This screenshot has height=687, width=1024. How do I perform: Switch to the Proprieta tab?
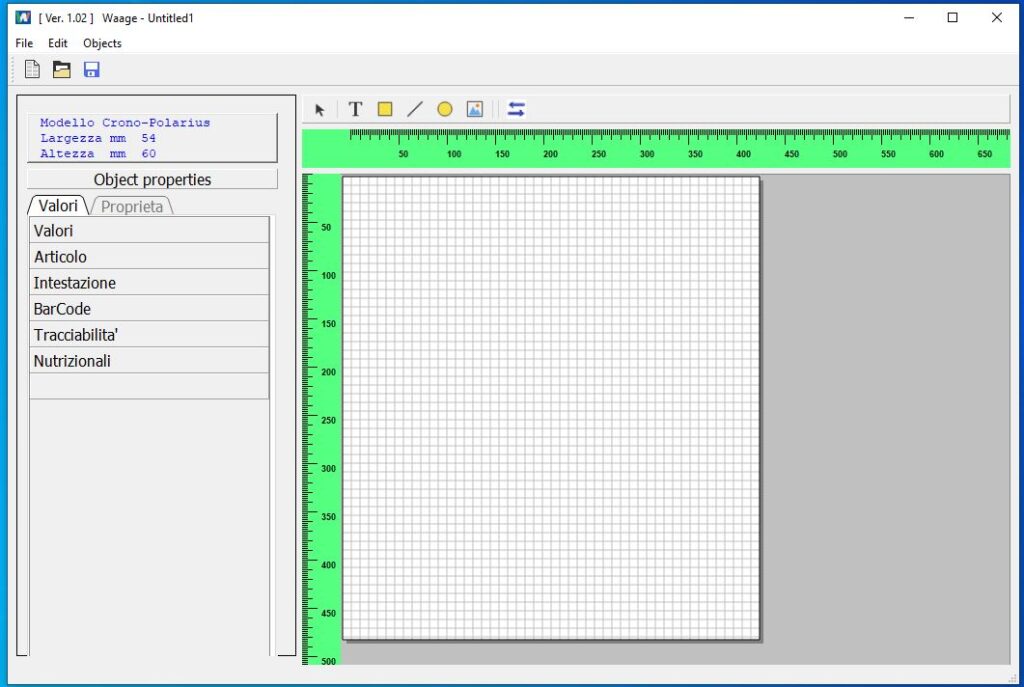tap(132, 207)
